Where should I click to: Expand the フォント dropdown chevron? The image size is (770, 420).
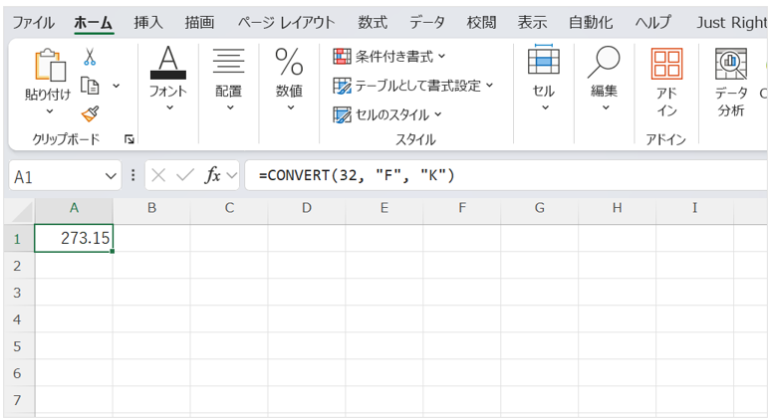[169, 108]
